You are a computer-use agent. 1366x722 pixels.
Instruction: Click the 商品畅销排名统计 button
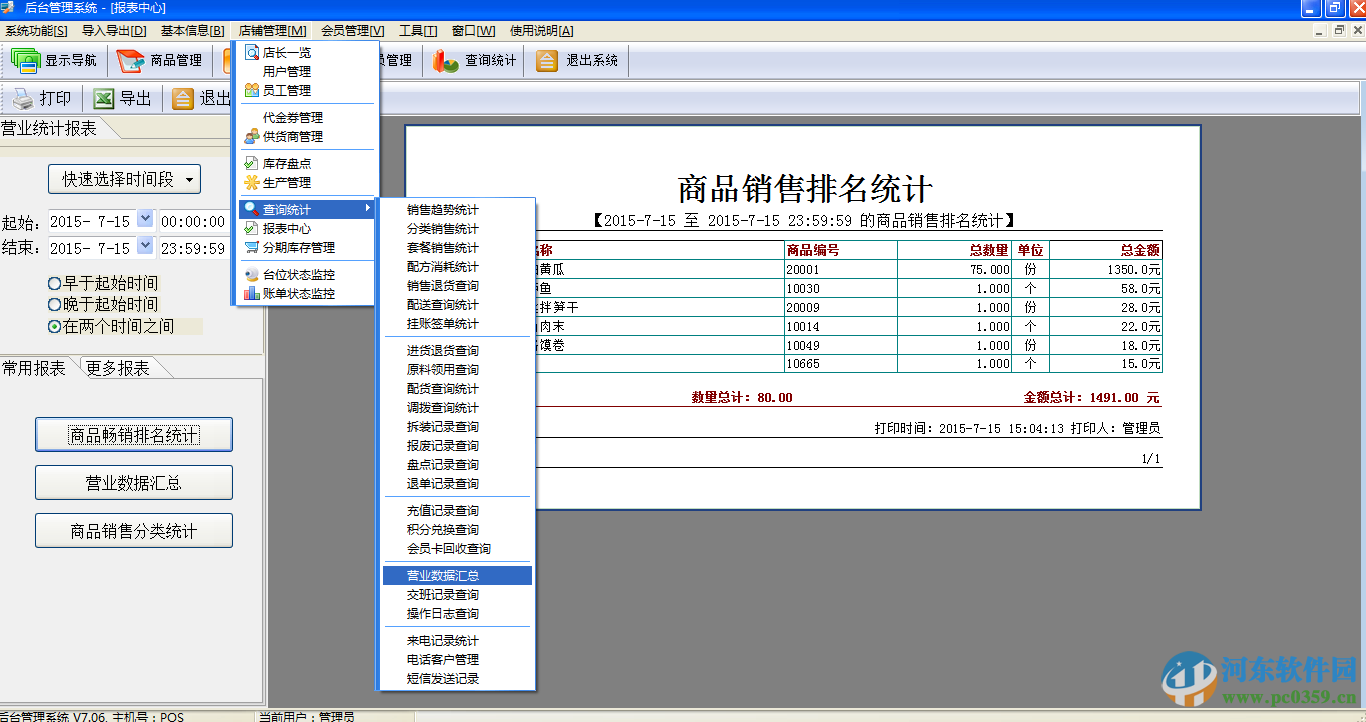(x=134, y=435)
